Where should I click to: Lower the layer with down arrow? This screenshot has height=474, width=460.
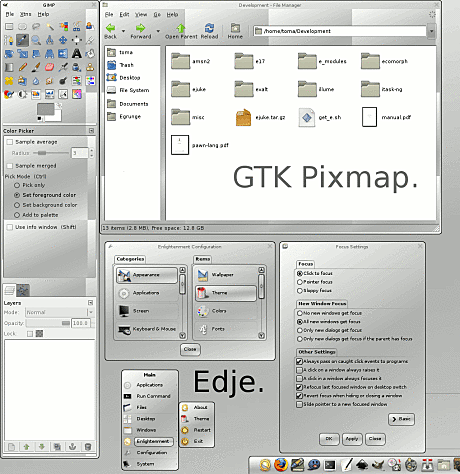click(42, 447)
